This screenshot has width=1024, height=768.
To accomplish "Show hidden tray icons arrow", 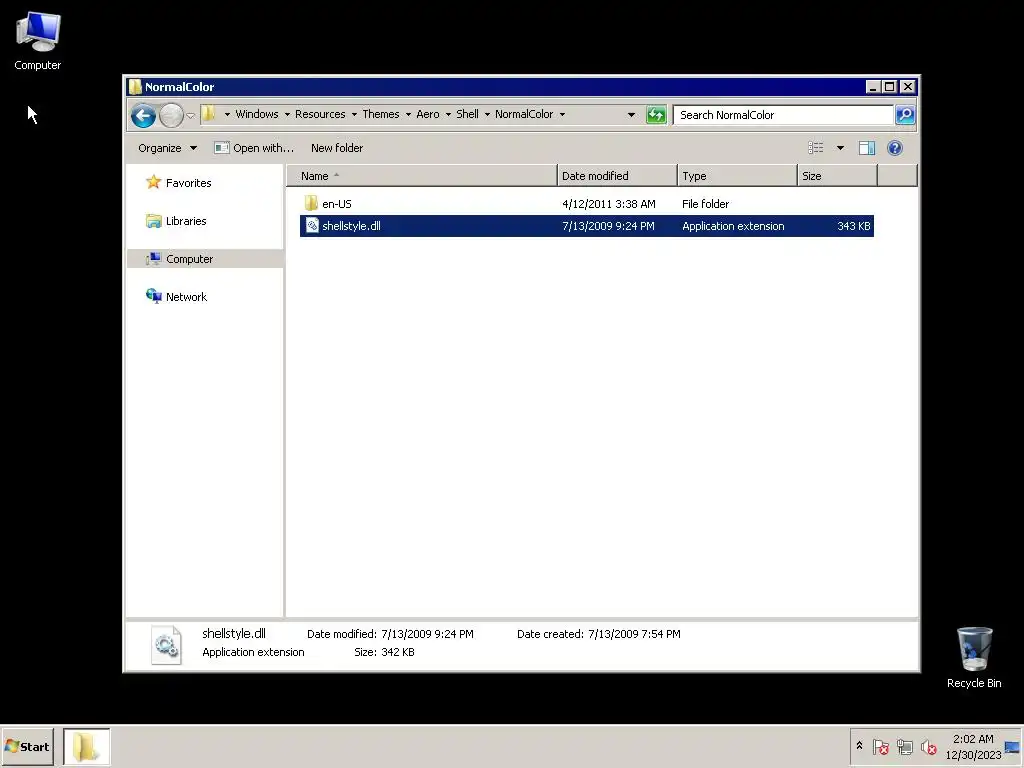I will coord(859,746).
